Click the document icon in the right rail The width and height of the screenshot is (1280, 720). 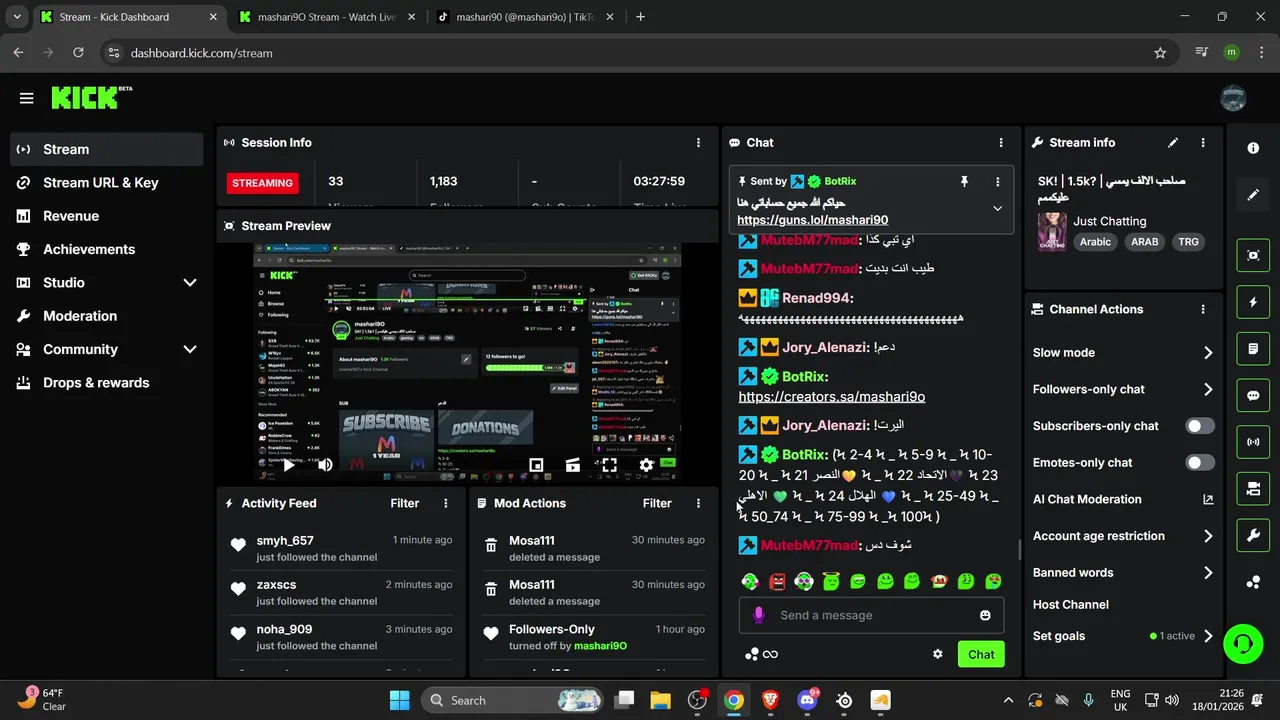click(1253, 349)
